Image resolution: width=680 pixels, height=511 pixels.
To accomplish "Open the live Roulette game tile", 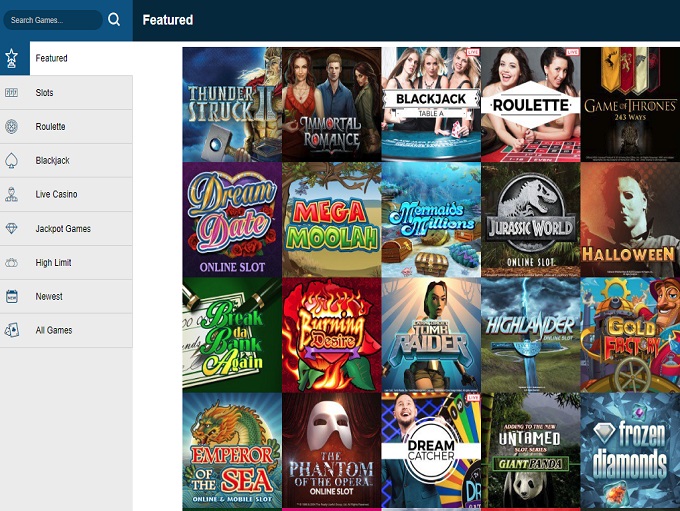I will coord(530,104).
